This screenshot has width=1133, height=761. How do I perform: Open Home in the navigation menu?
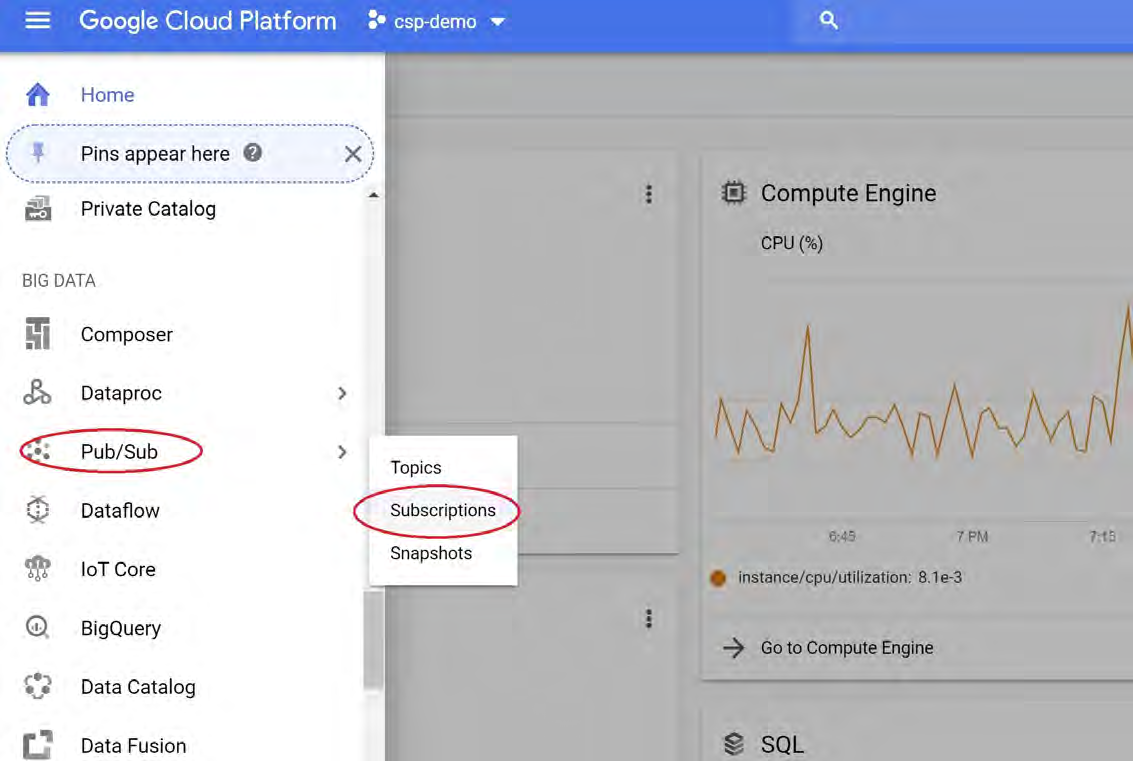coord(108,95)
